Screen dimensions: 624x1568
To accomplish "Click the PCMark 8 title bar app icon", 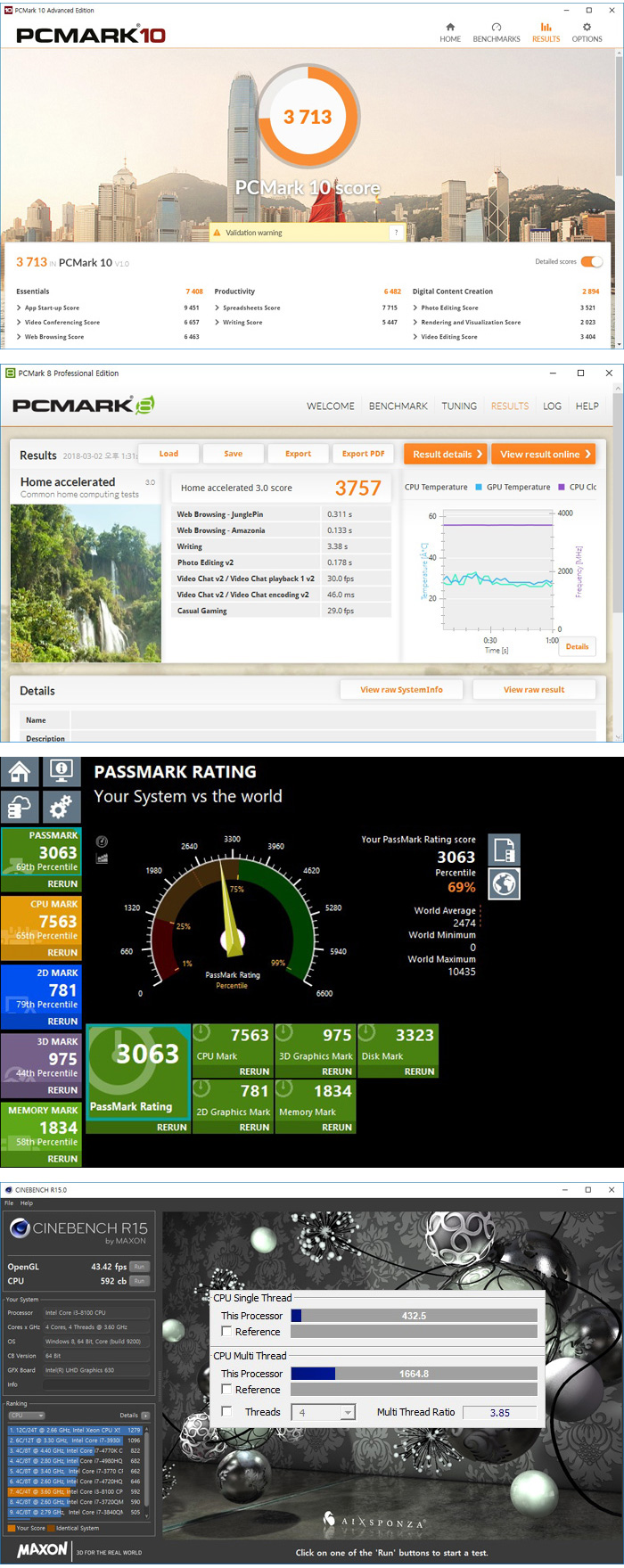I will [12, 374].
